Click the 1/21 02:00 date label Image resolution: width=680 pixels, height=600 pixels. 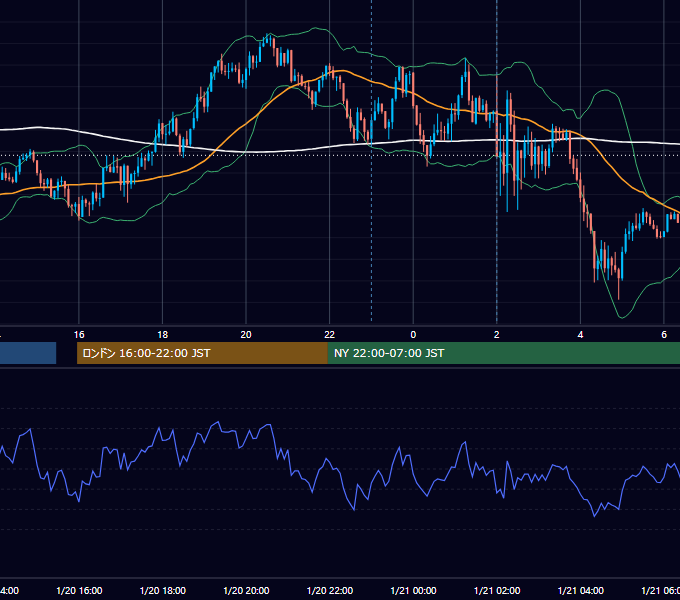497,590
